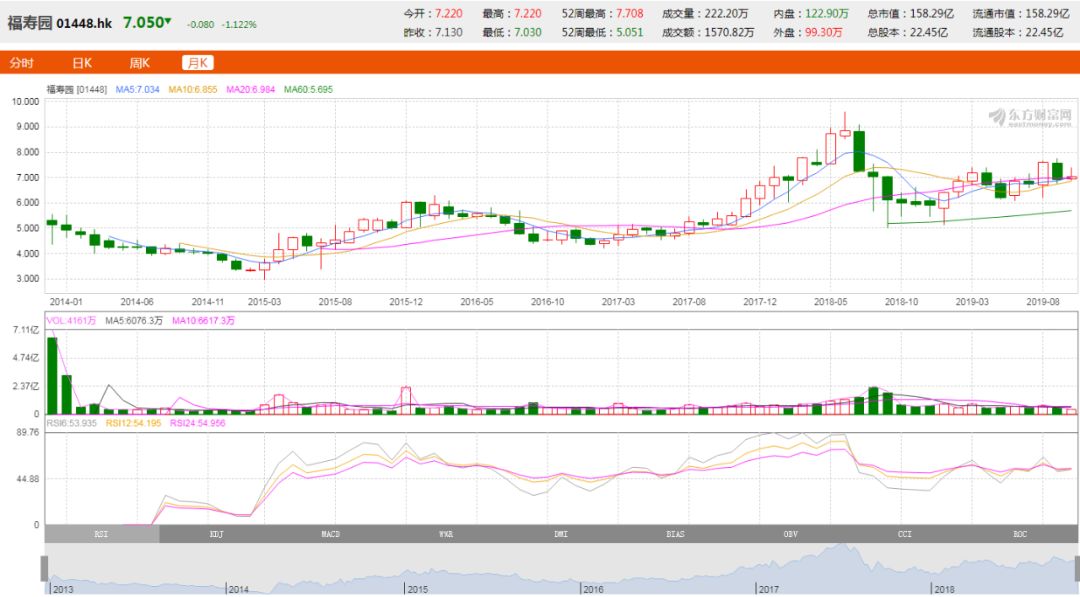The image size is (1080, 597).
Task: Open the 日K daily candlestick tab
Action: click(x=81, y=63)
